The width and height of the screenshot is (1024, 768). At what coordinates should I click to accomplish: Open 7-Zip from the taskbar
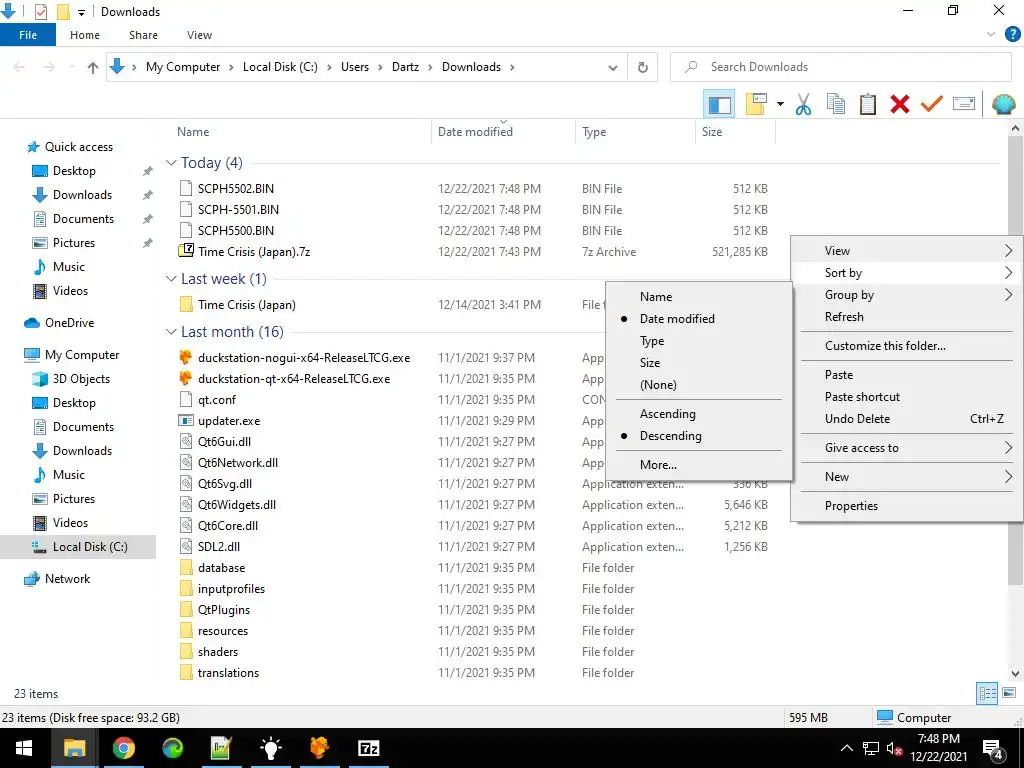coord(368,748)
